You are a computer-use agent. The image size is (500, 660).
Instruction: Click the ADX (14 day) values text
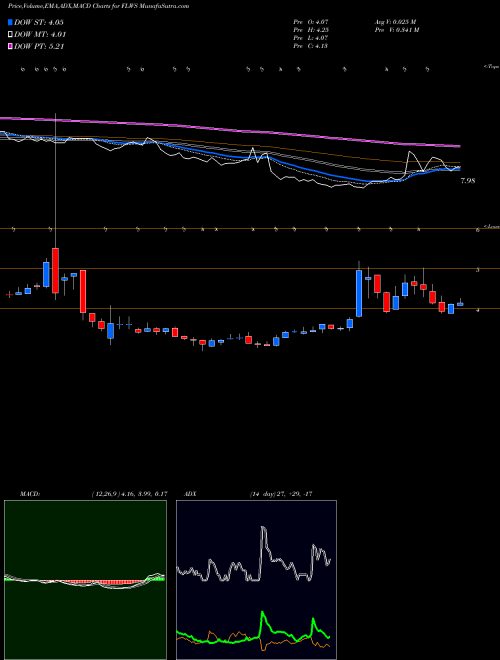[x=280, y=494]
